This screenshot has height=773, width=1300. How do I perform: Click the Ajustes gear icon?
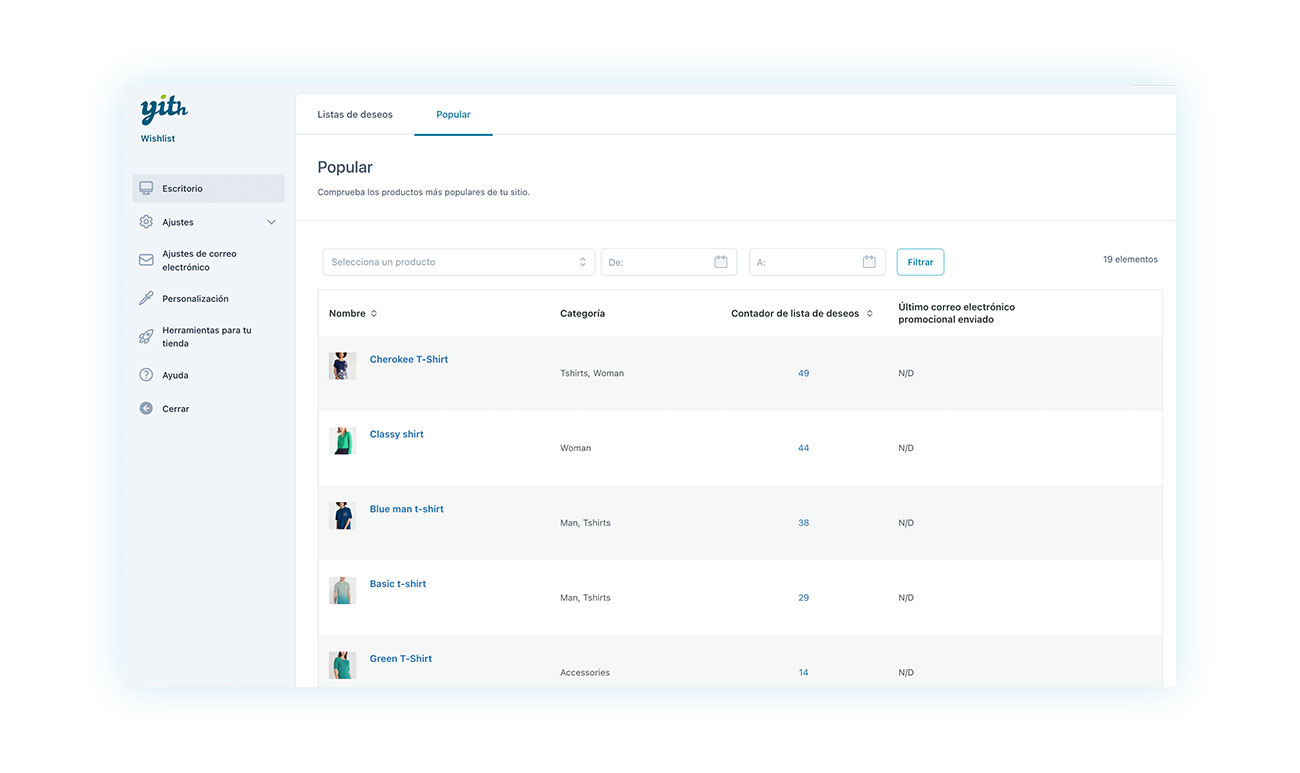[146, 222]
